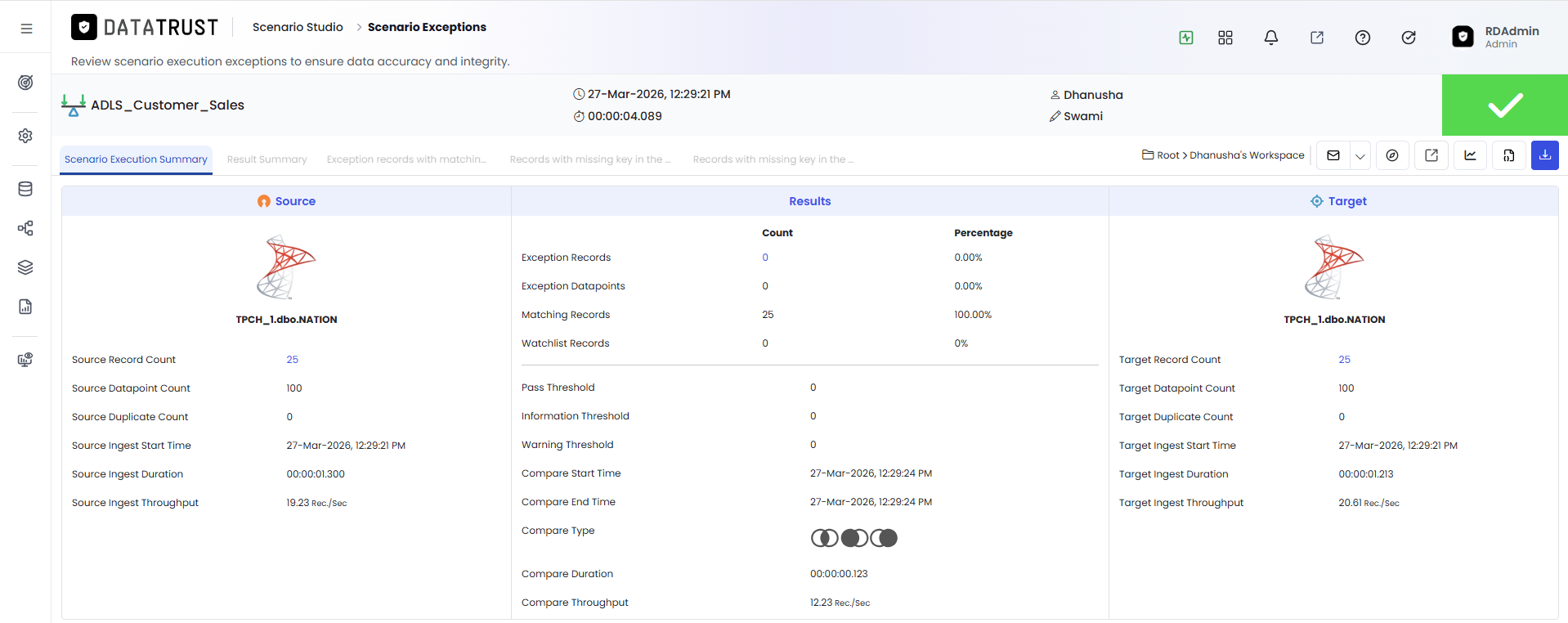Click the Watchlist Records count 0
Screen dimensions: 1568x623
(x=765, y=343)
